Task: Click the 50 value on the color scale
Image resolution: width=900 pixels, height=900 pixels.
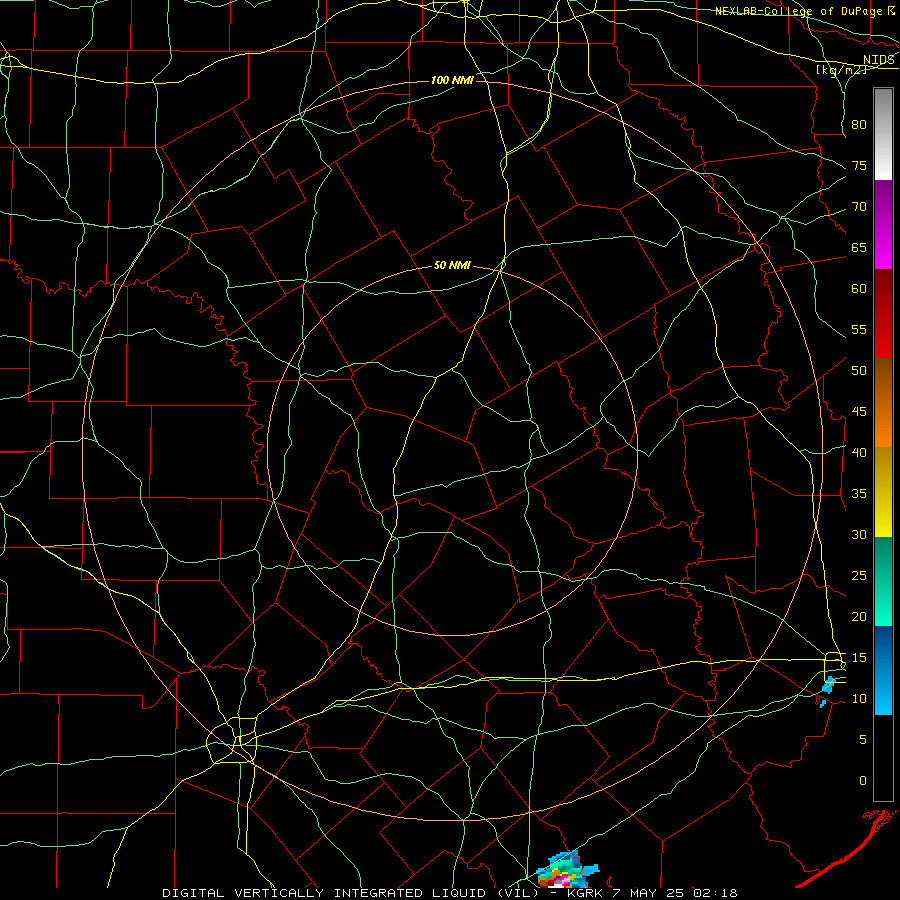Action: coord(859,370)
